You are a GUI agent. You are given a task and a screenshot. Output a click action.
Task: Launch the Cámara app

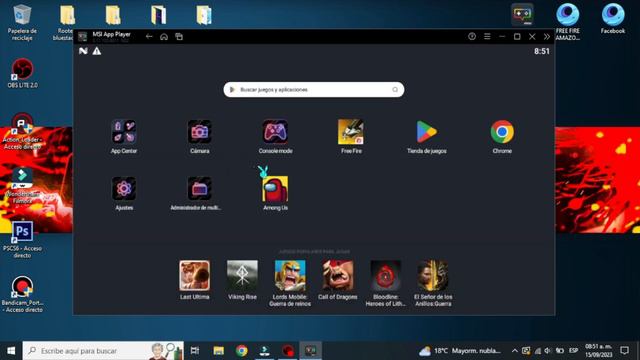[200, 132]
